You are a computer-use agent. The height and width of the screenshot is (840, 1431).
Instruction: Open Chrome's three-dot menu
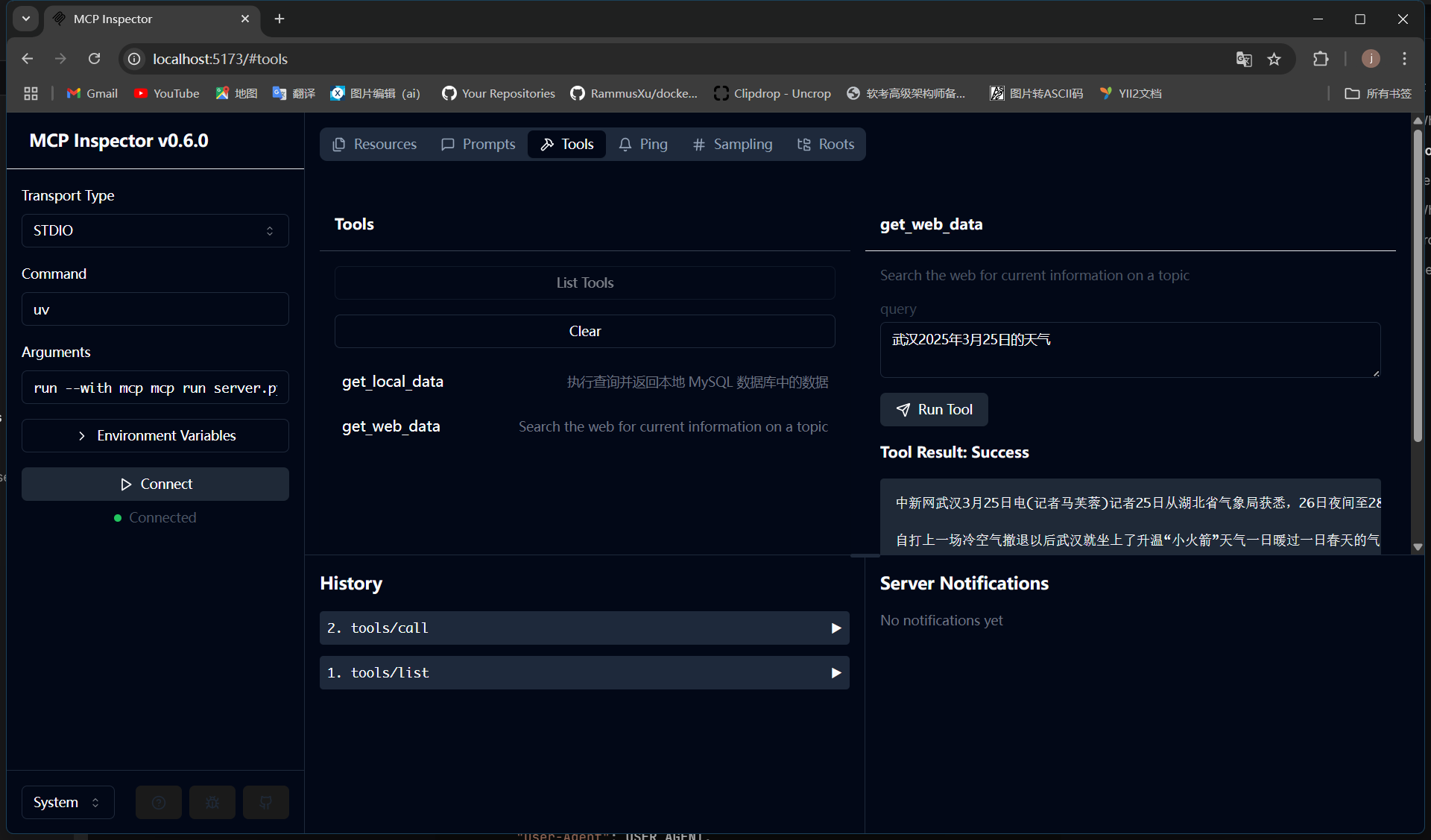click(1404, 59)
